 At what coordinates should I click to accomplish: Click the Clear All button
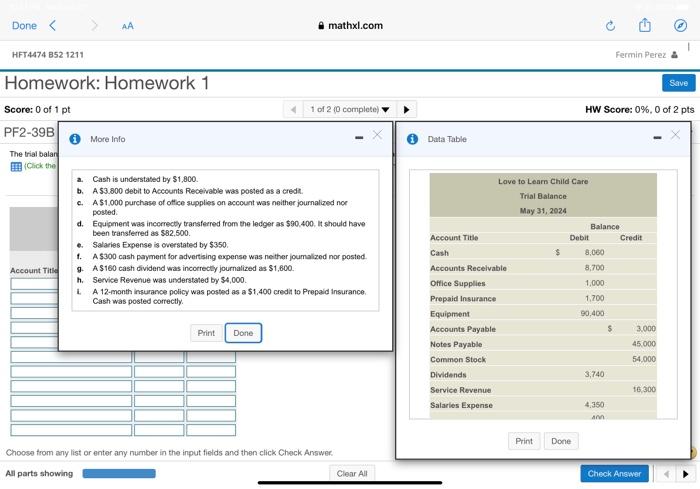352,473
